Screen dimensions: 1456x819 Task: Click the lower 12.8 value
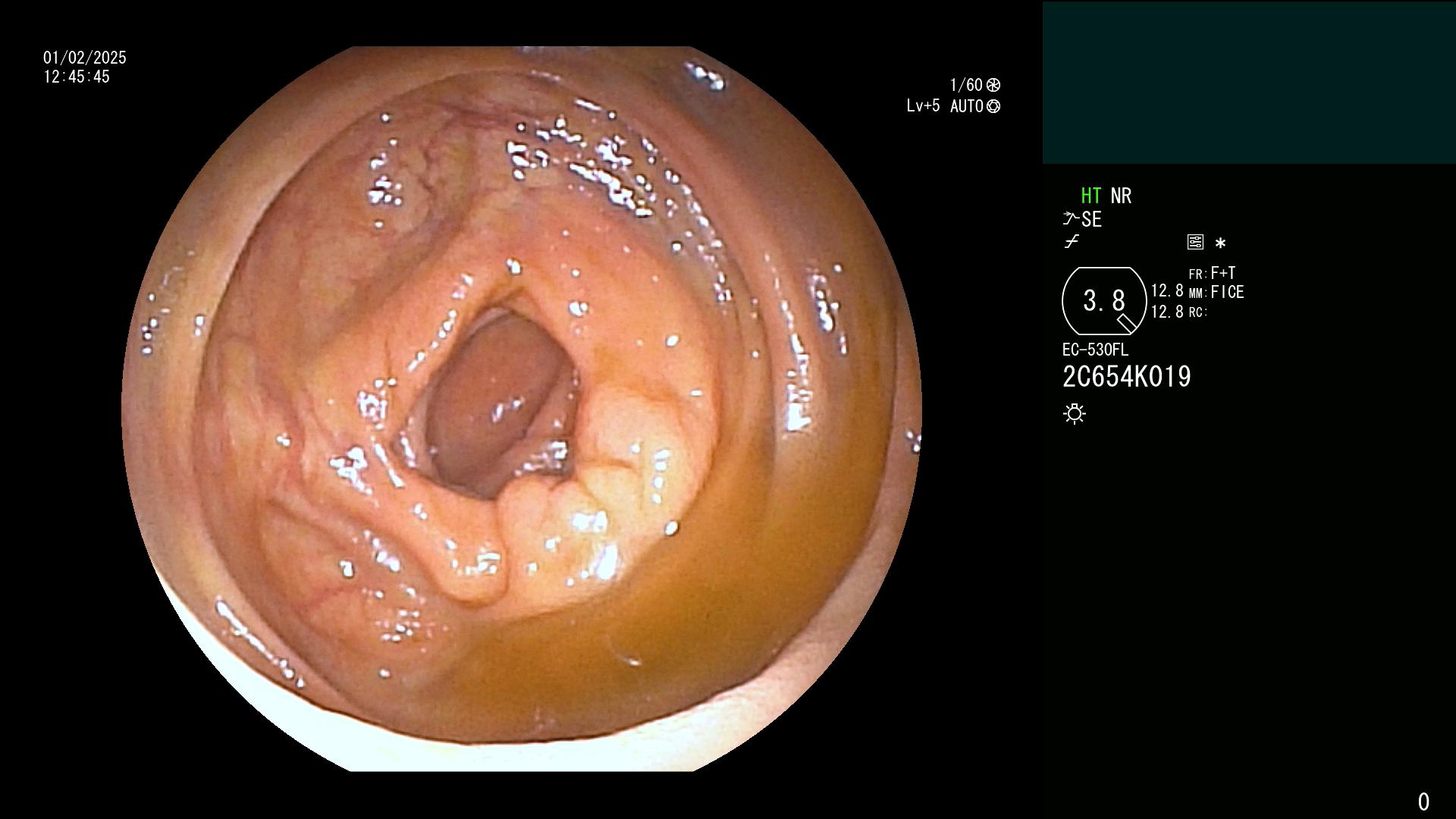[x=1167, y=312]
